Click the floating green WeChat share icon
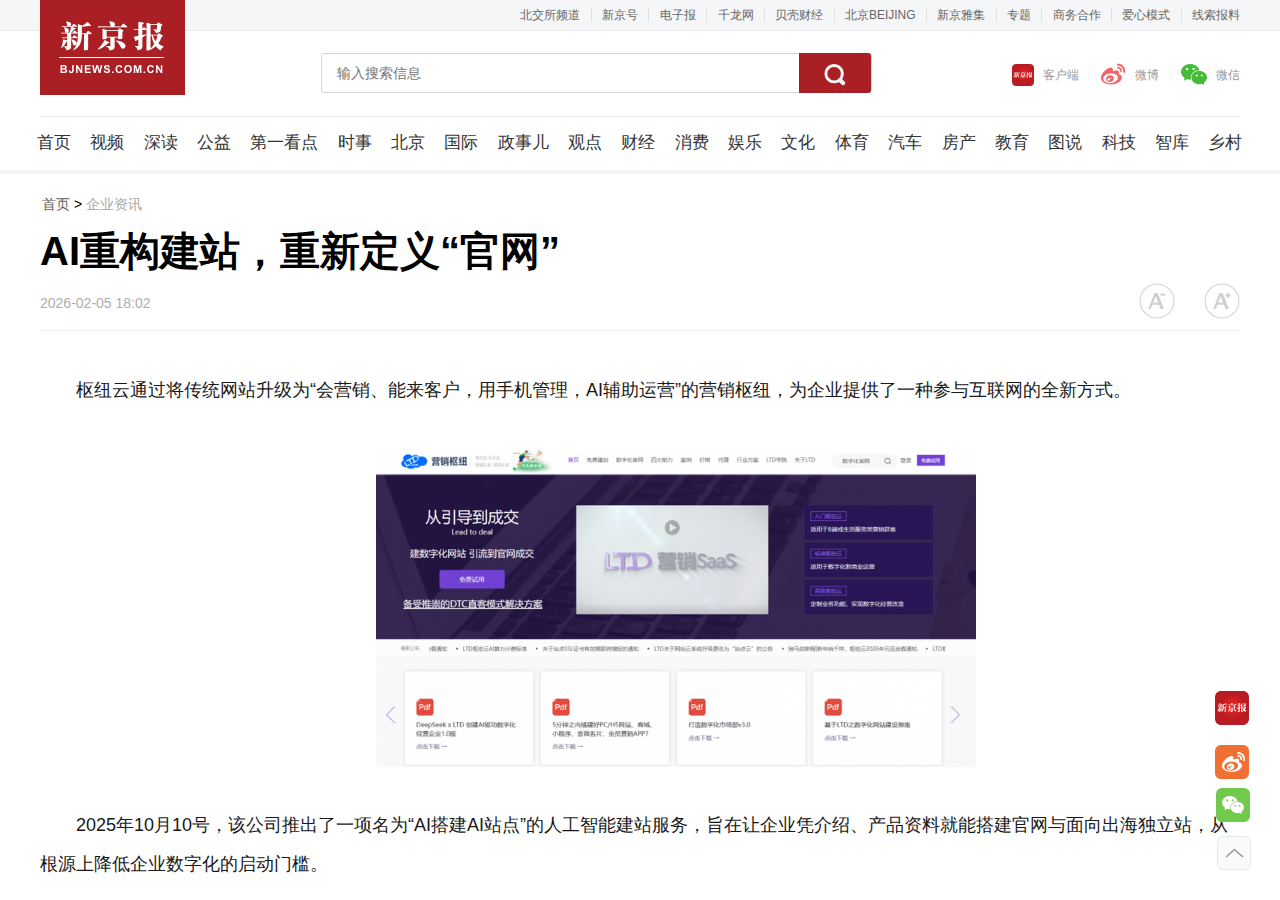Screen dimensions: 1280x900 pos(1233,805)
